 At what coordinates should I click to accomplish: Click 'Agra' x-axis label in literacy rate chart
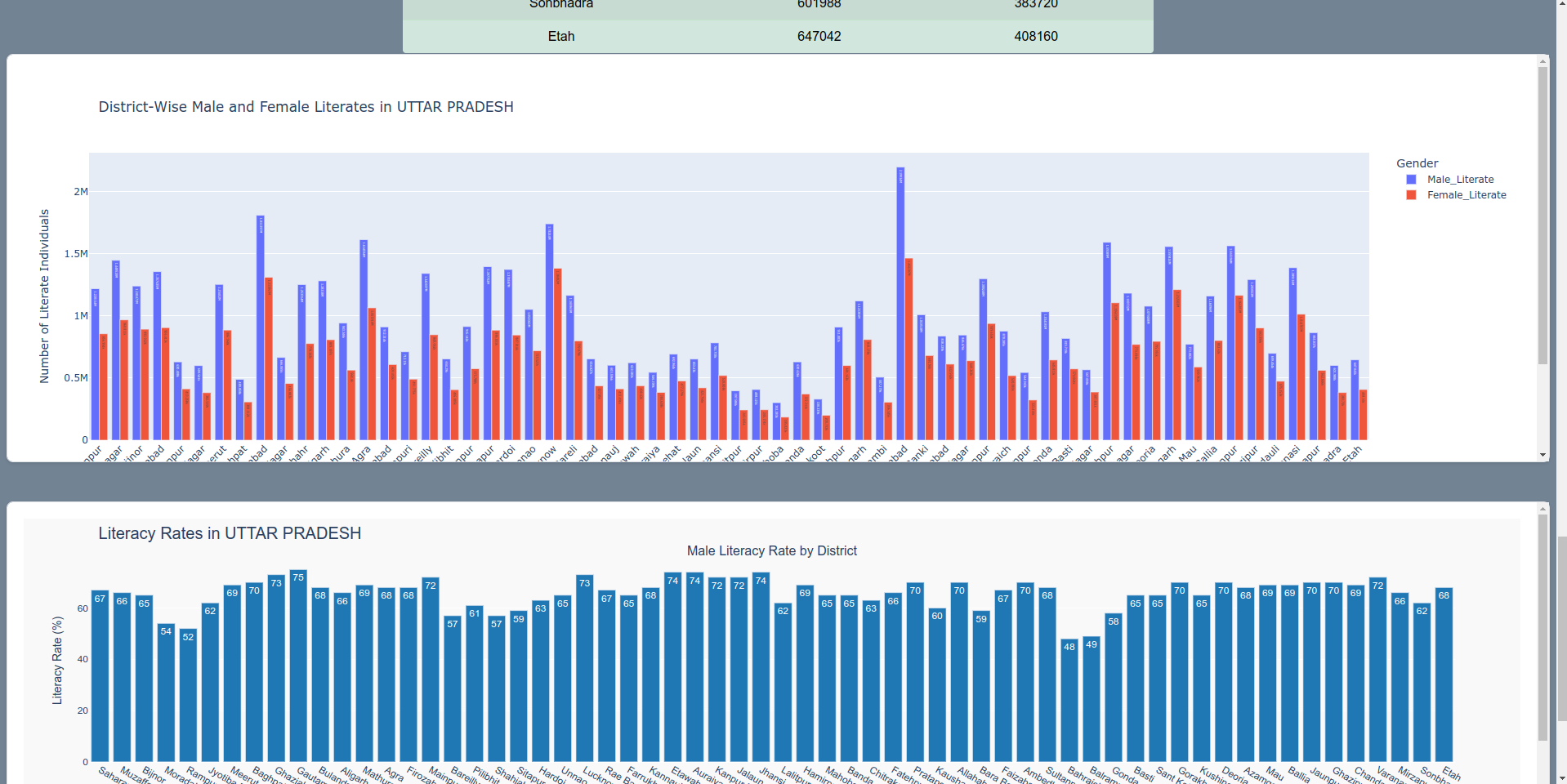tap(395, 773)
